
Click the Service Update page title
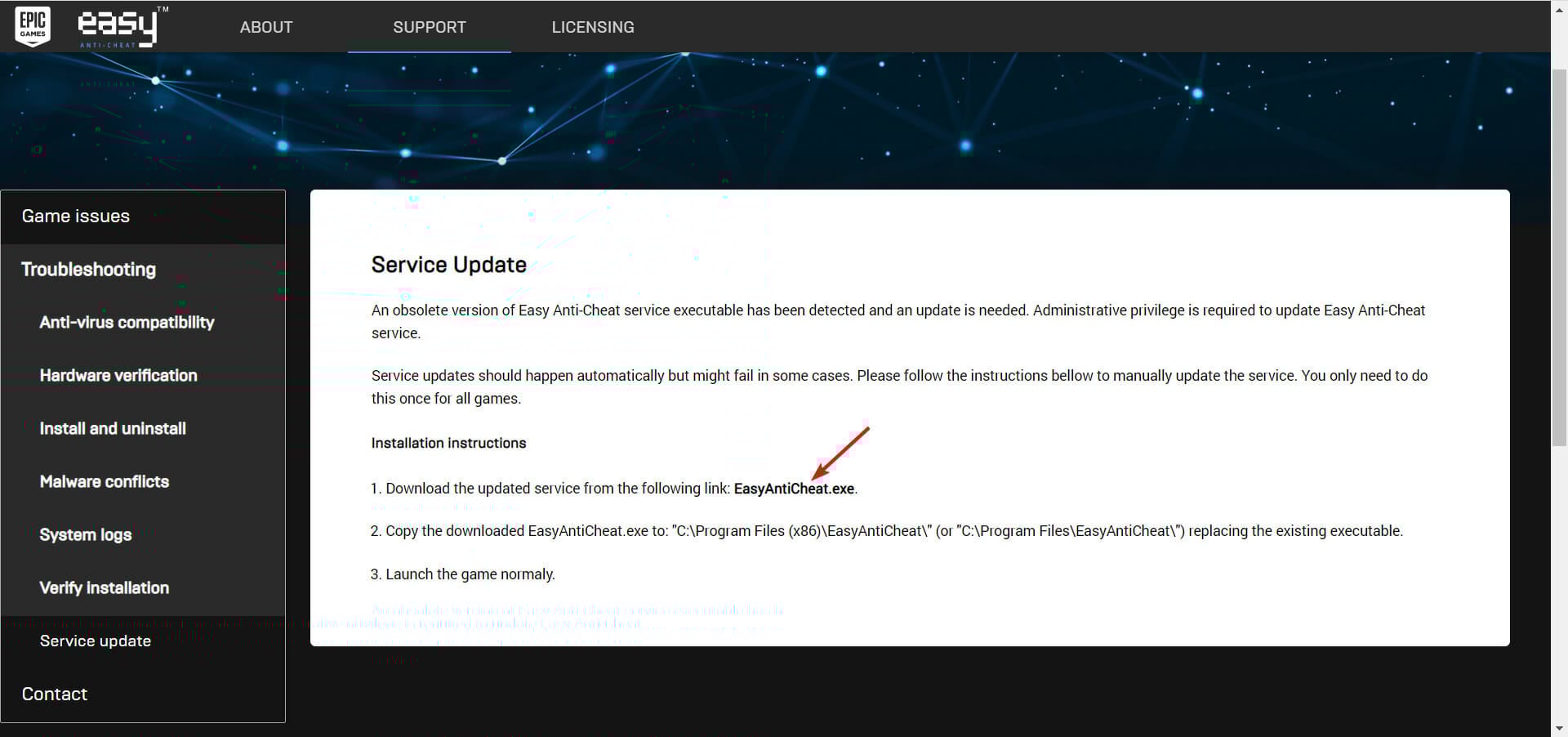pos(449,264)
